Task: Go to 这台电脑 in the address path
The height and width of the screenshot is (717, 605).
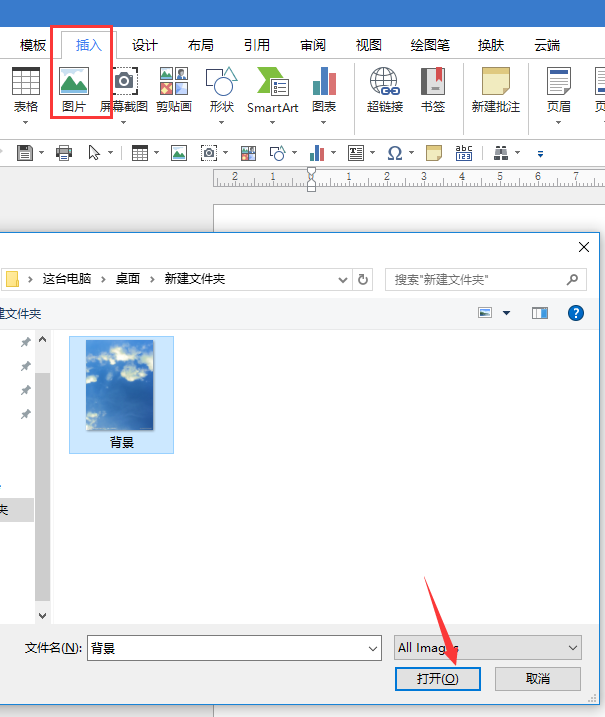Action: pos(67,279)
